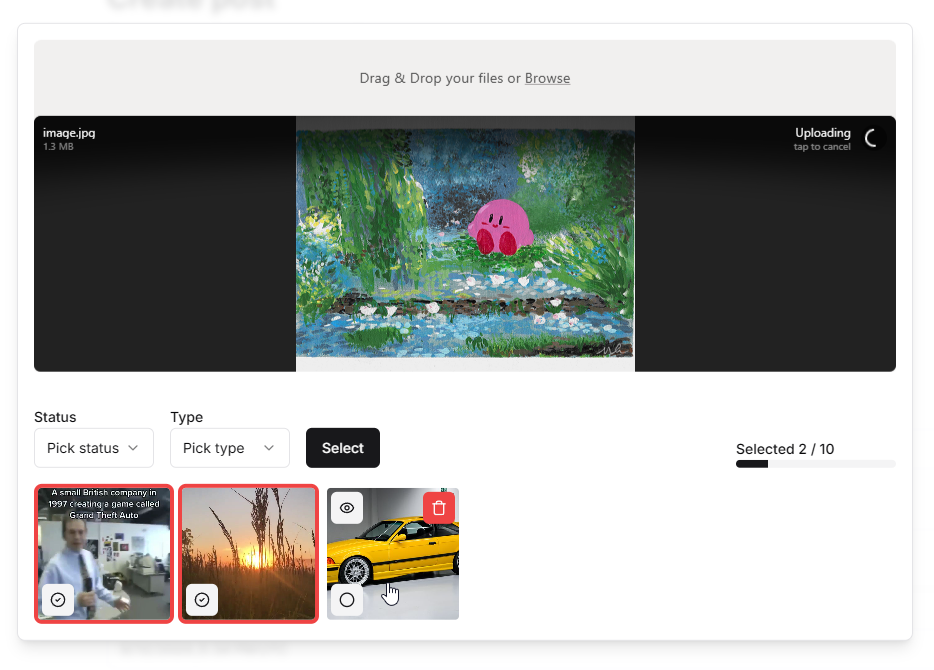Click the sunset grass field thumbnail
The image size is (934, 670).
click(248, 554)
